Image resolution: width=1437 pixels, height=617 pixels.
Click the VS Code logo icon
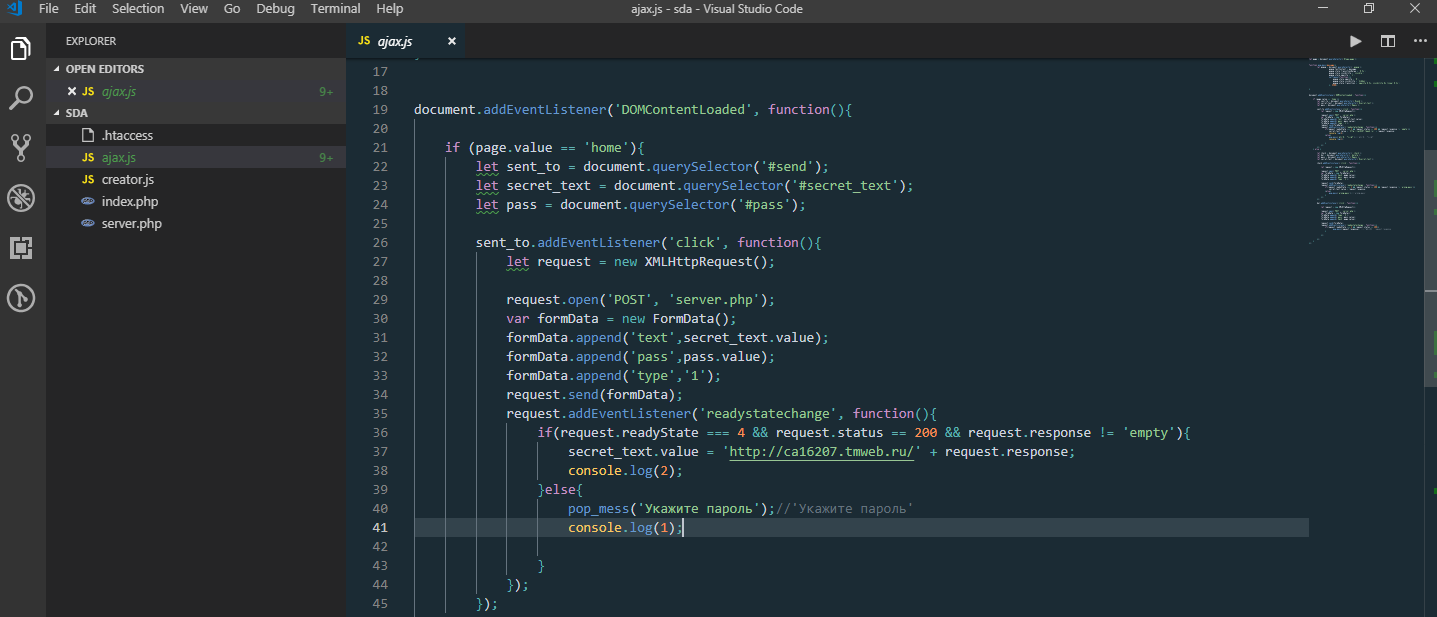[x=14, y=9]
